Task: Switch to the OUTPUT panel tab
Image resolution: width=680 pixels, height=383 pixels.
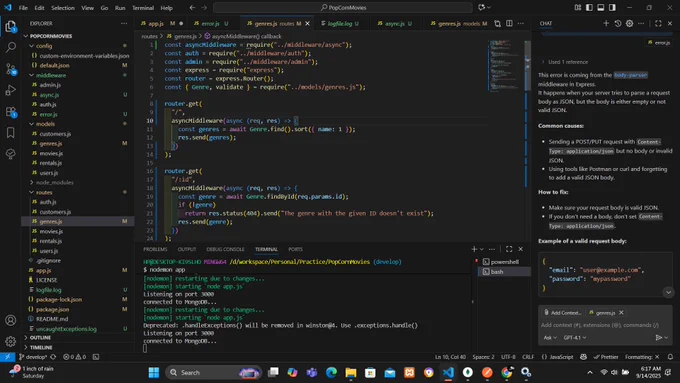Action: click(187, 249)
